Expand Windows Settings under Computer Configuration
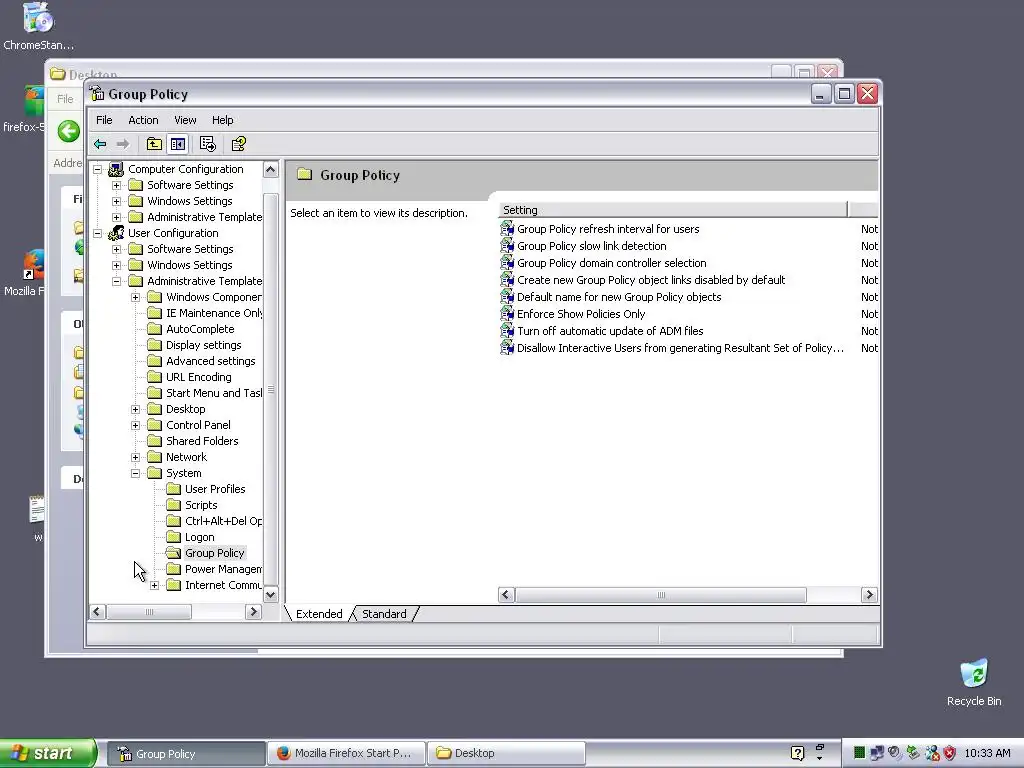 click(116, 201)
